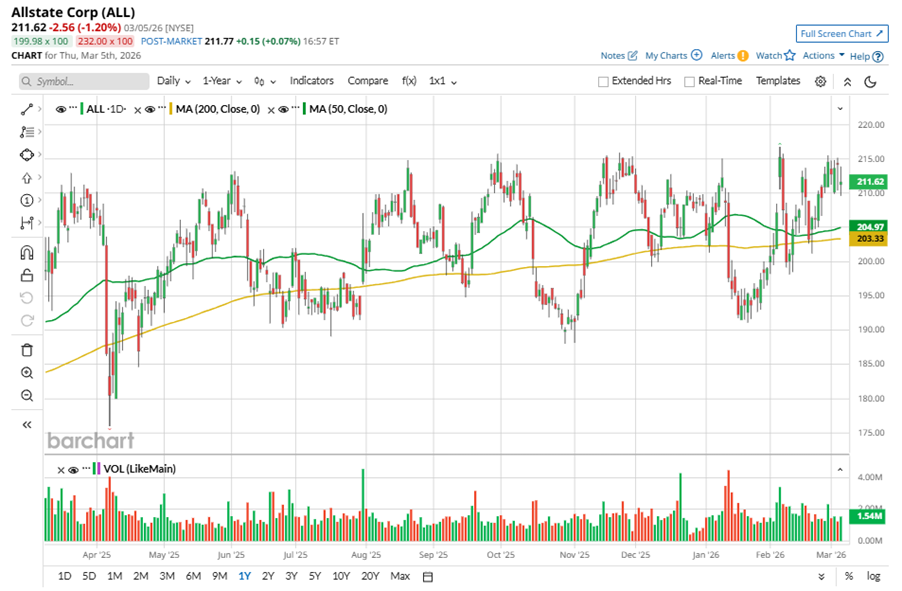Open the 1-Year period dropdown
The width and height of the screenshot is (902, 591).
(x=222, y=81)
